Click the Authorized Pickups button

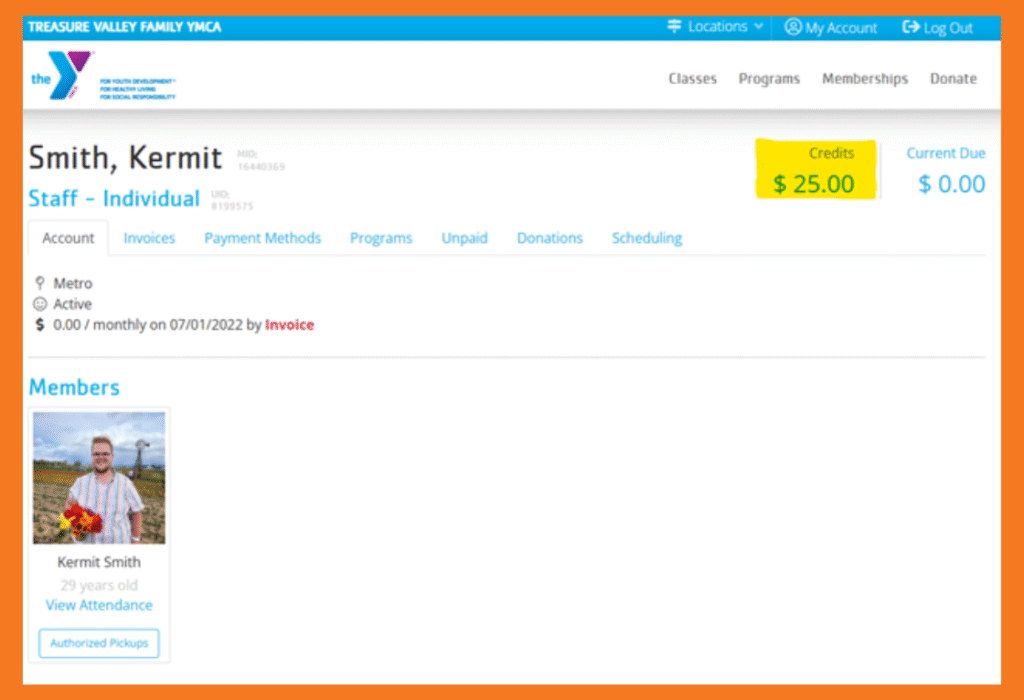(99, 643)
